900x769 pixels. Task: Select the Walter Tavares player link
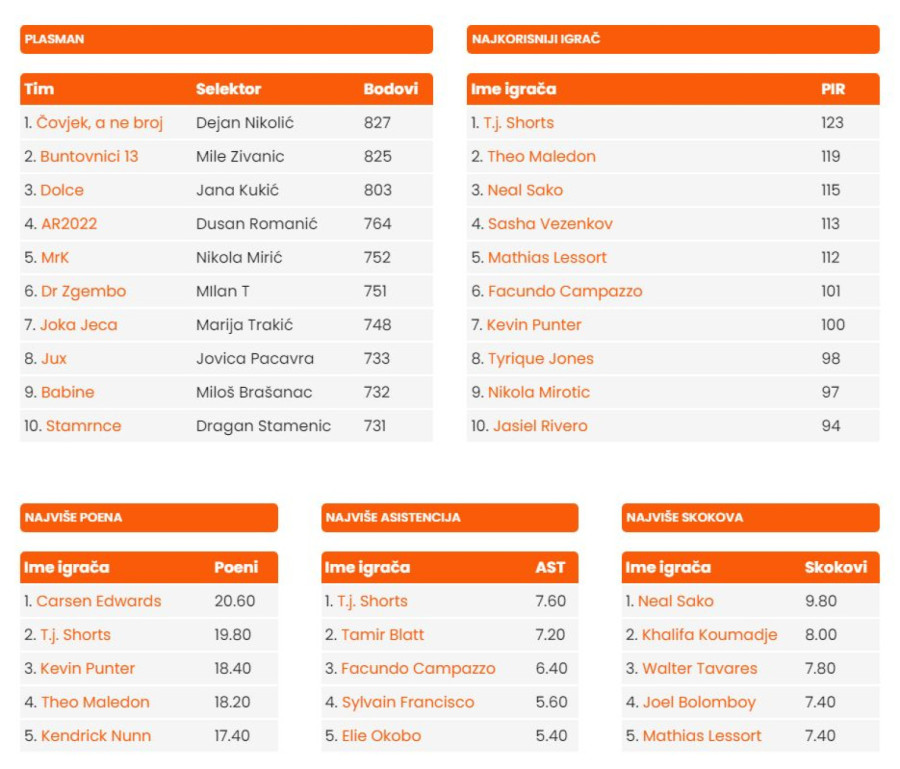[700, 668]
